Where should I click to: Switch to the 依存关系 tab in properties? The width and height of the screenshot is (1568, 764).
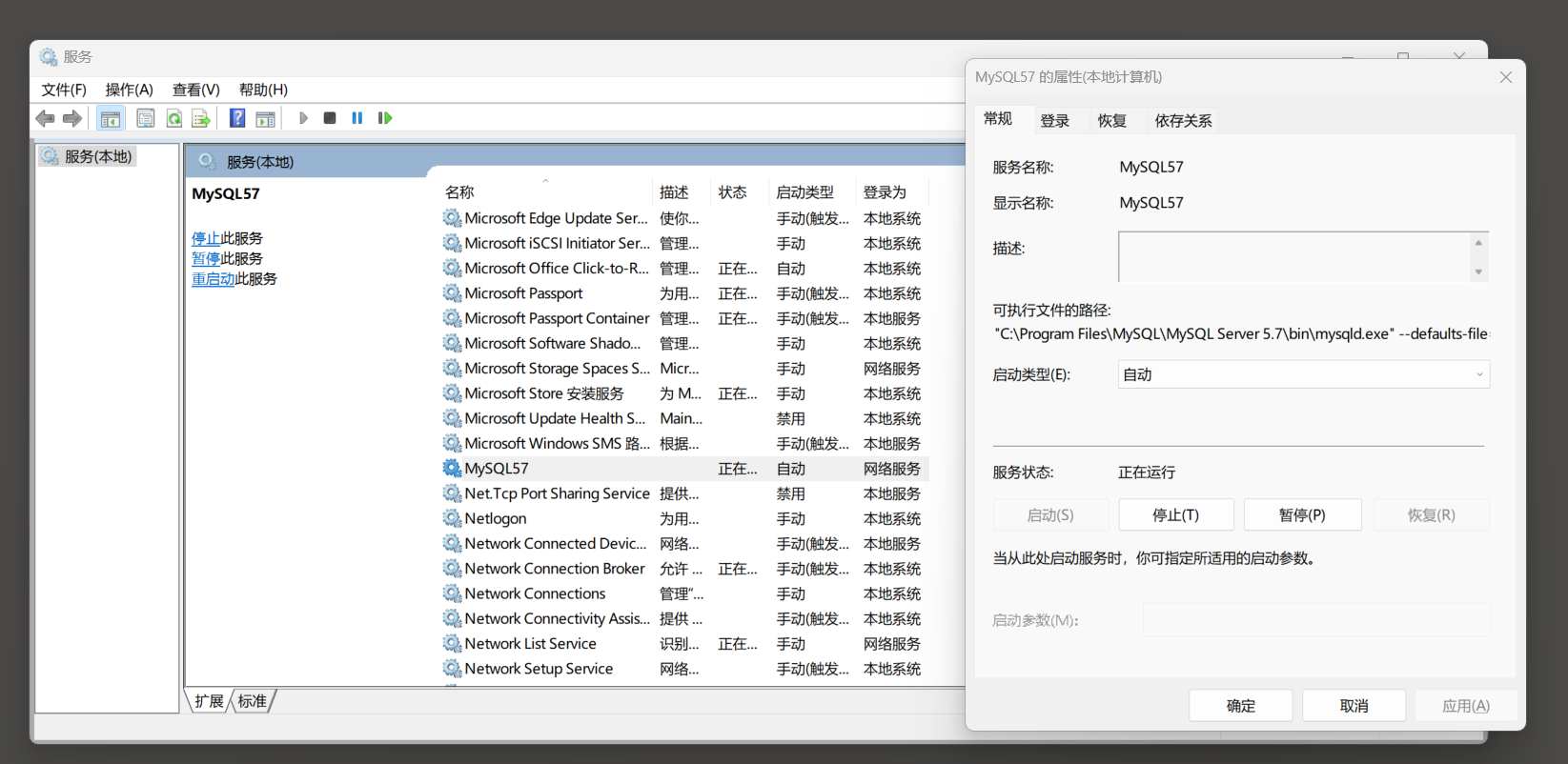[x=1183, y=121]
